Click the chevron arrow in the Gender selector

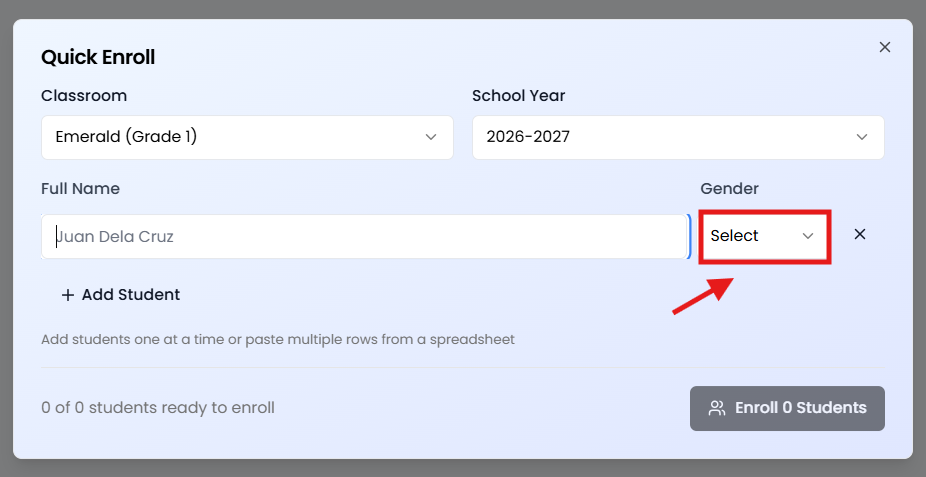click(x=808, y=236)
